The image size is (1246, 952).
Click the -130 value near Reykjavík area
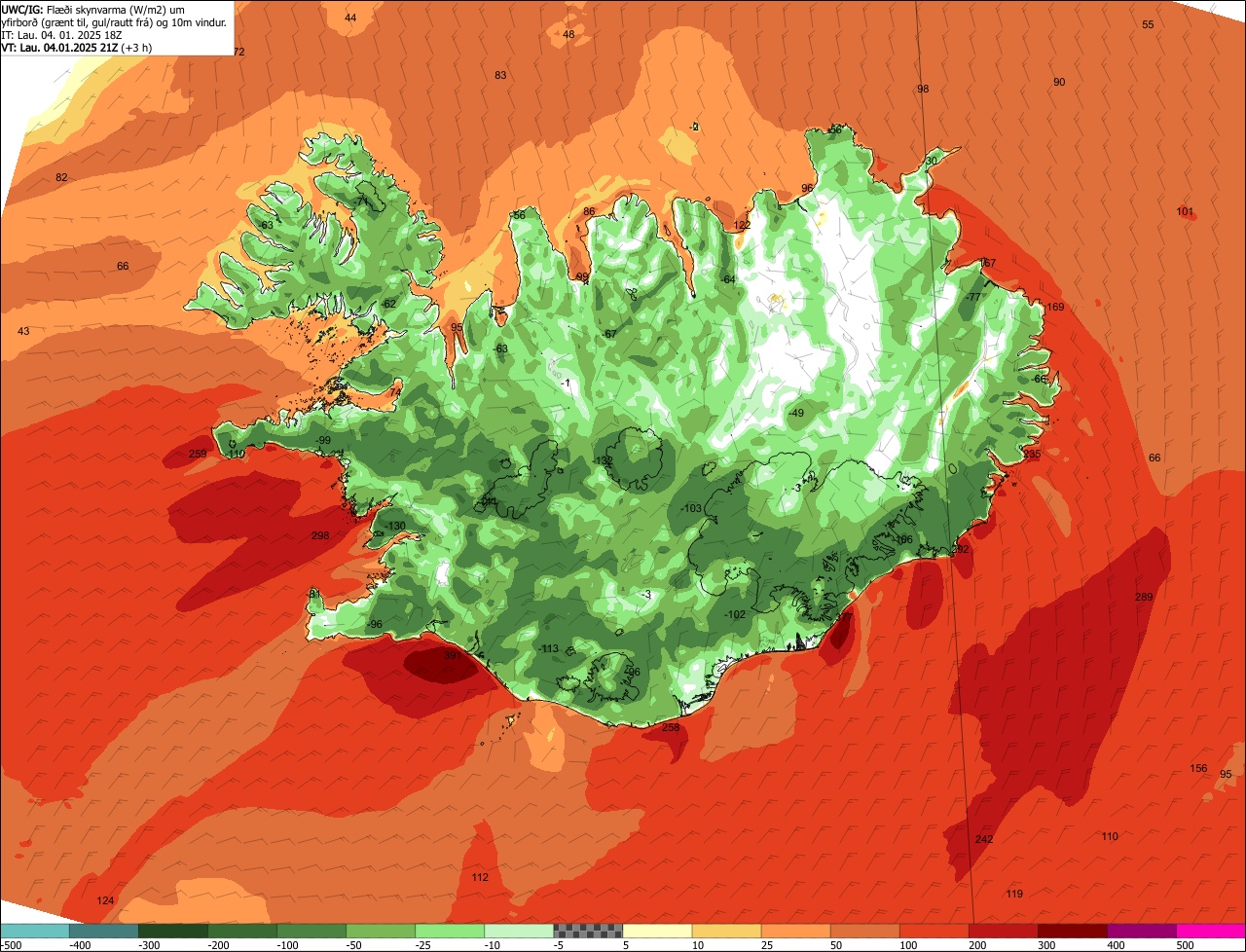click(394, 526)
